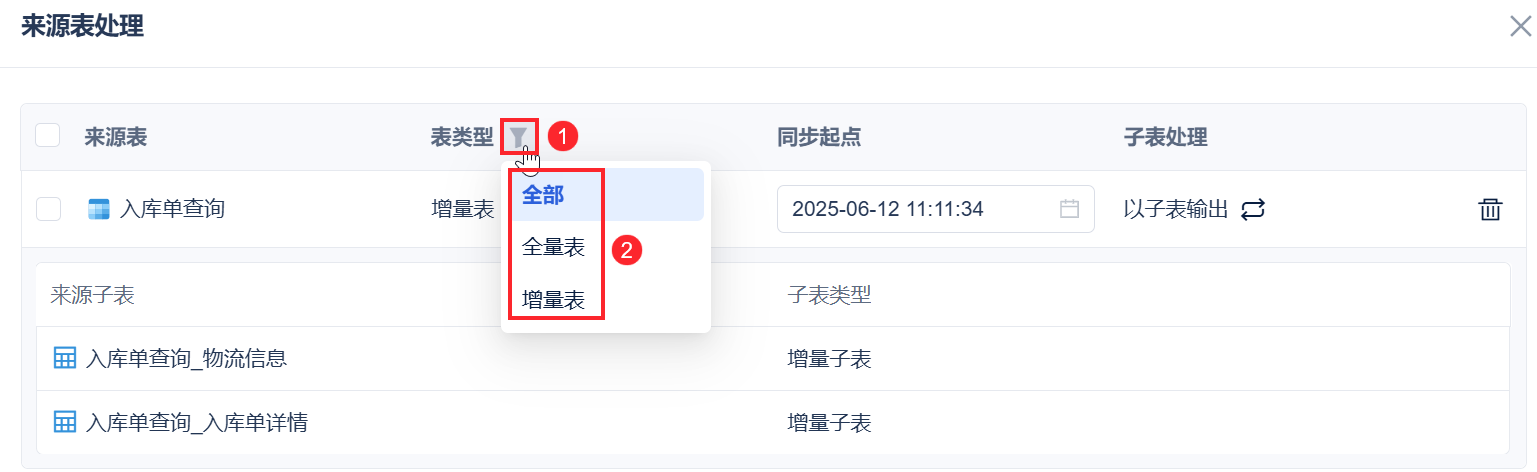
Task: Click the 表类型 column header
Action: tap(462, 137)
